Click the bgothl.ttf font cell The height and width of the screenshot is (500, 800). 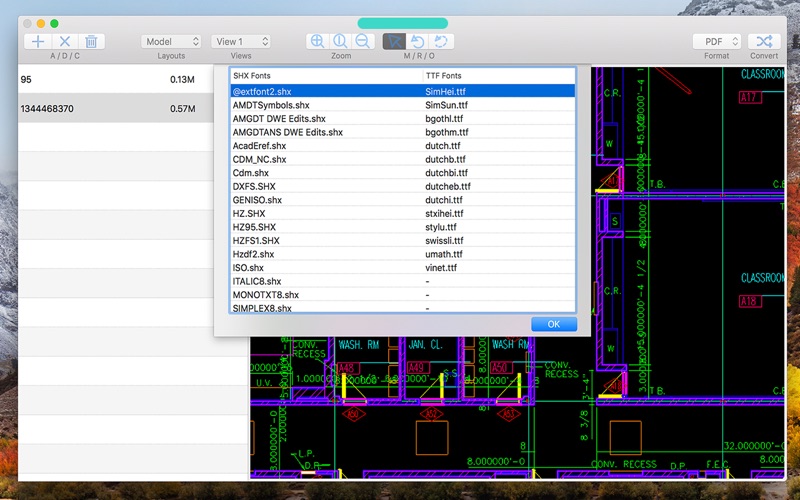[444, 119]
